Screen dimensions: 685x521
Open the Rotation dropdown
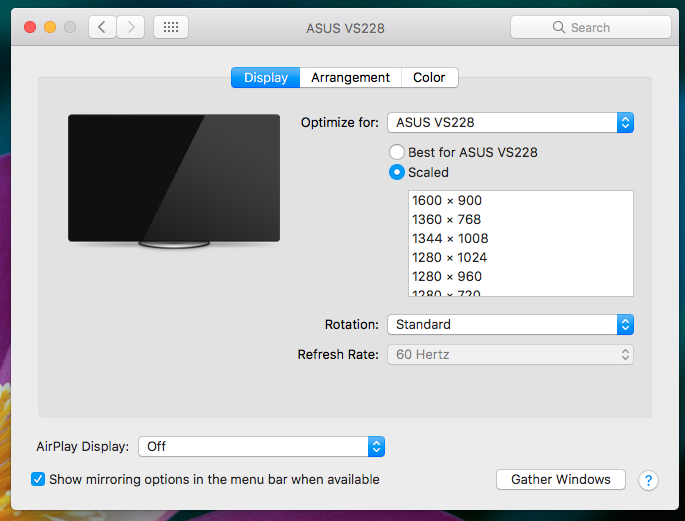click(x=510, y=324)
